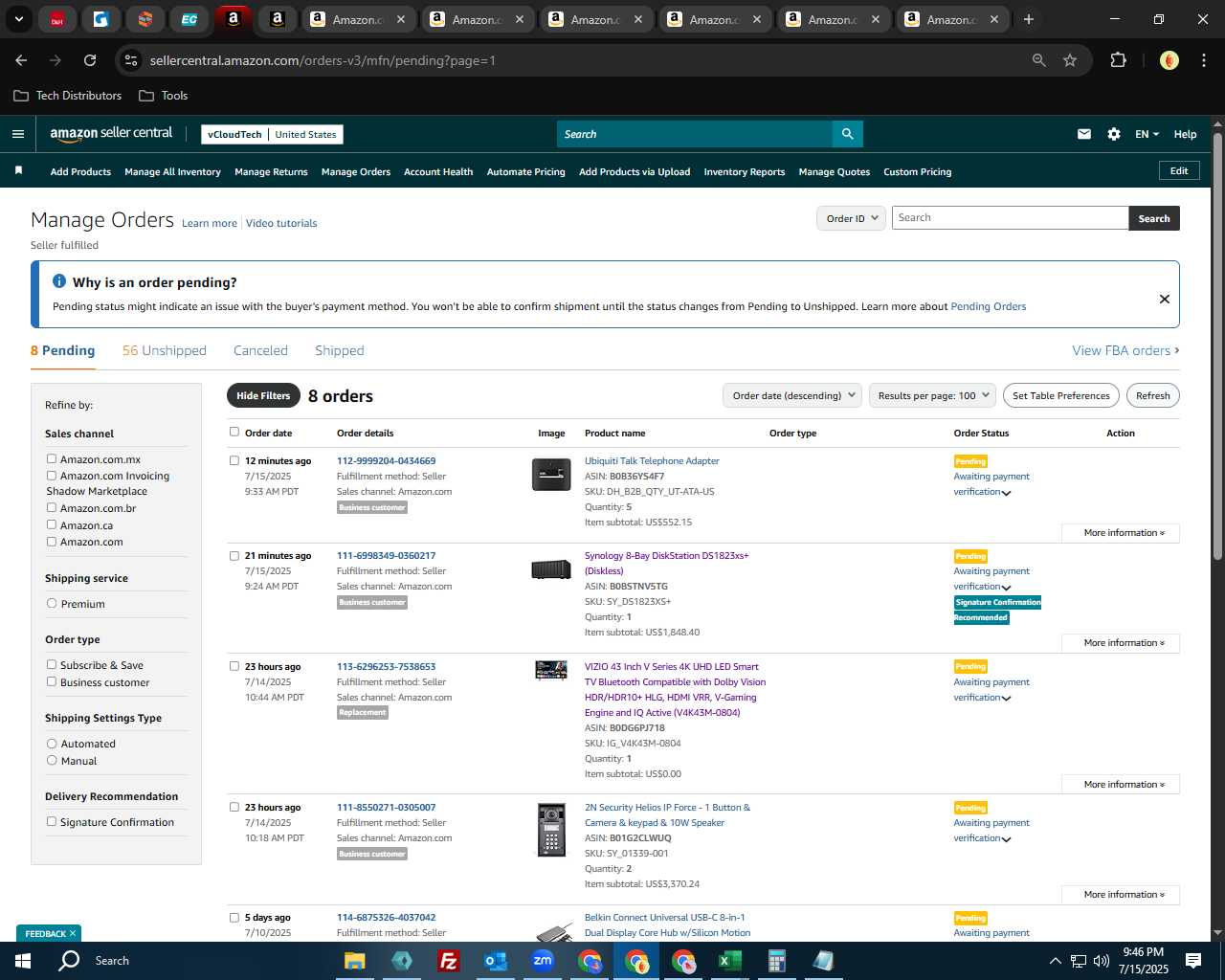The width and height of the screenshot is (1225, 980).
Task: Click the Amazon Seller Central logo
Action: pos(111,134)
